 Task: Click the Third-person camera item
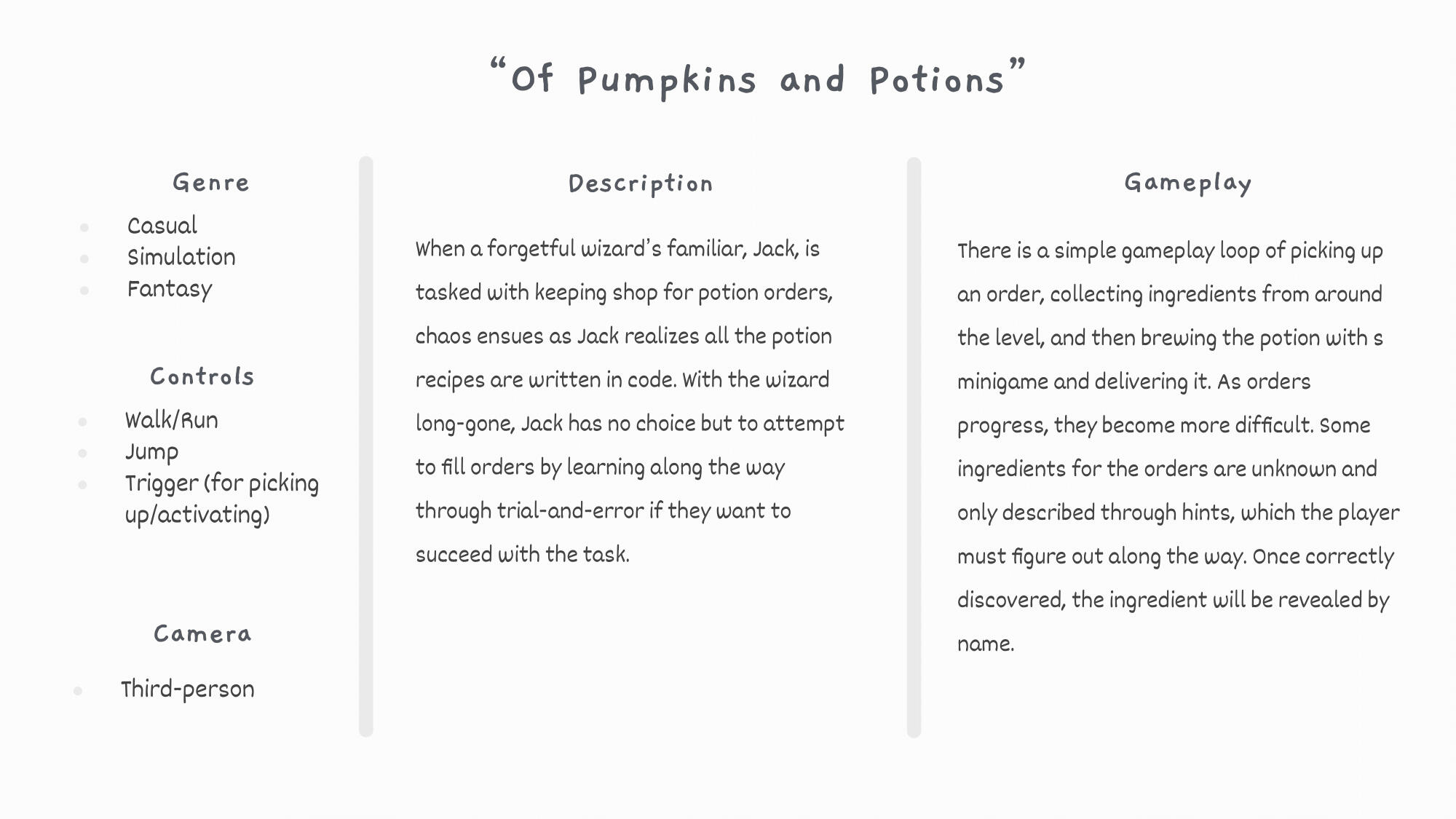point(188,689)
